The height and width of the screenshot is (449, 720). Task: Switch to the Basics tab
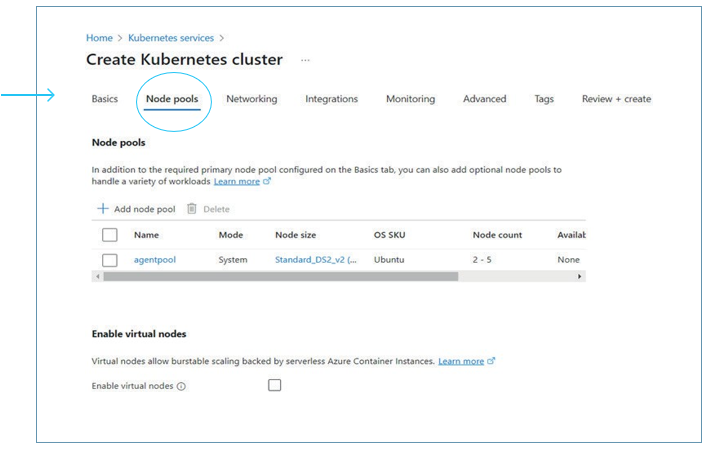pos(105,99)
